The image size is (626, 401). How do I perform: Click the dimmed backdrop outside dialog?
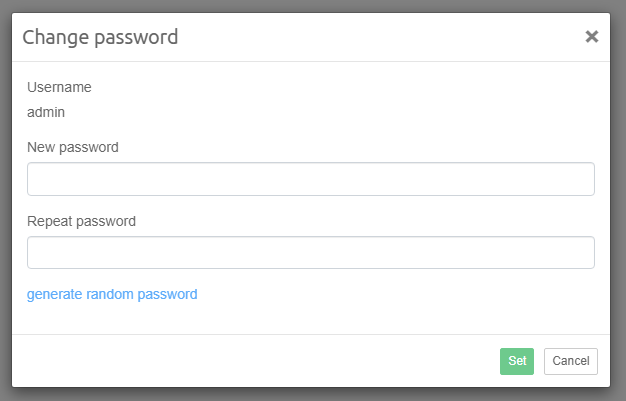pyautogui.click(x=618, y=200)
